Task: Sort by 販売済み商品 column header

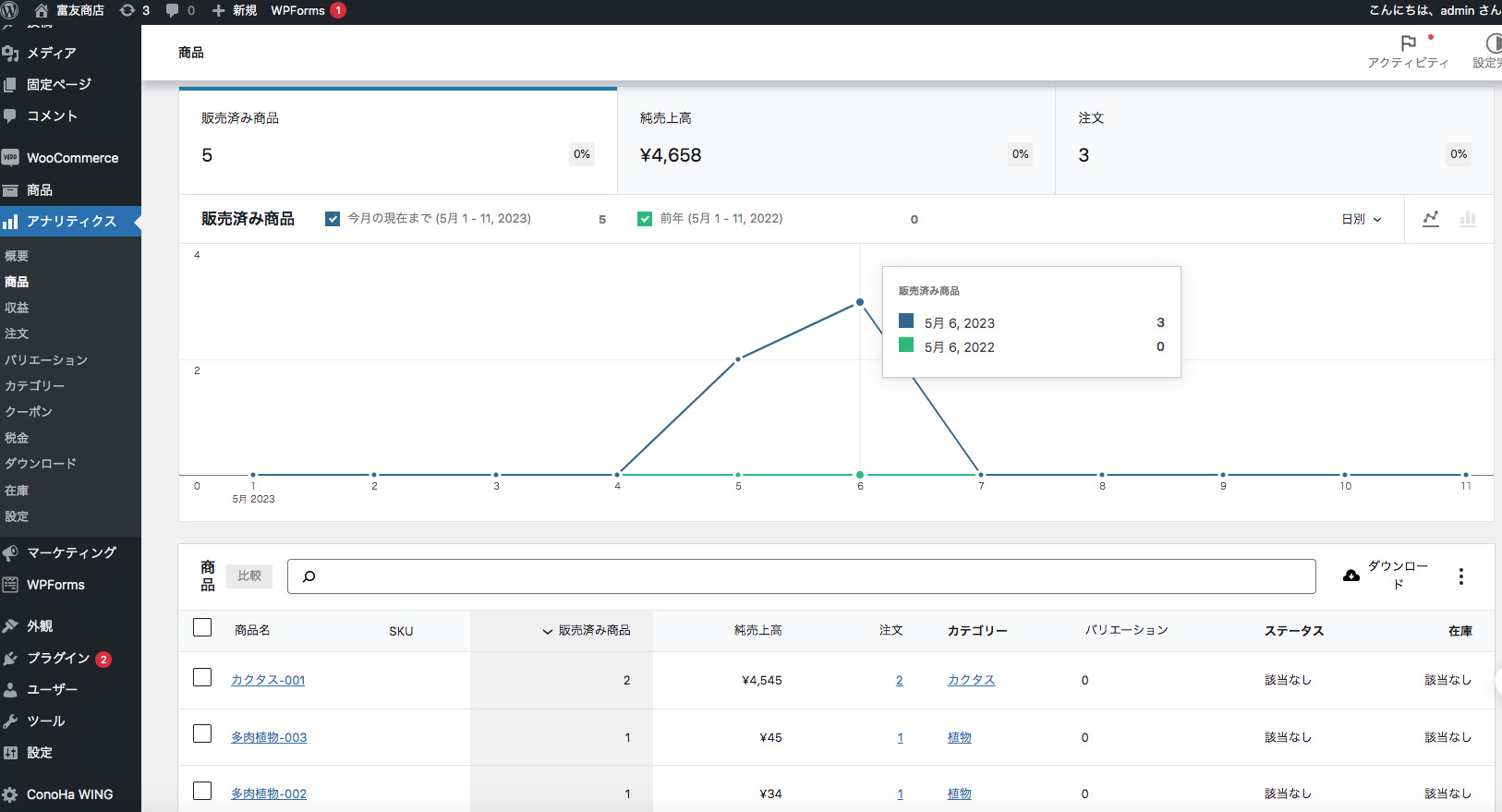Action: pos(587,631)
